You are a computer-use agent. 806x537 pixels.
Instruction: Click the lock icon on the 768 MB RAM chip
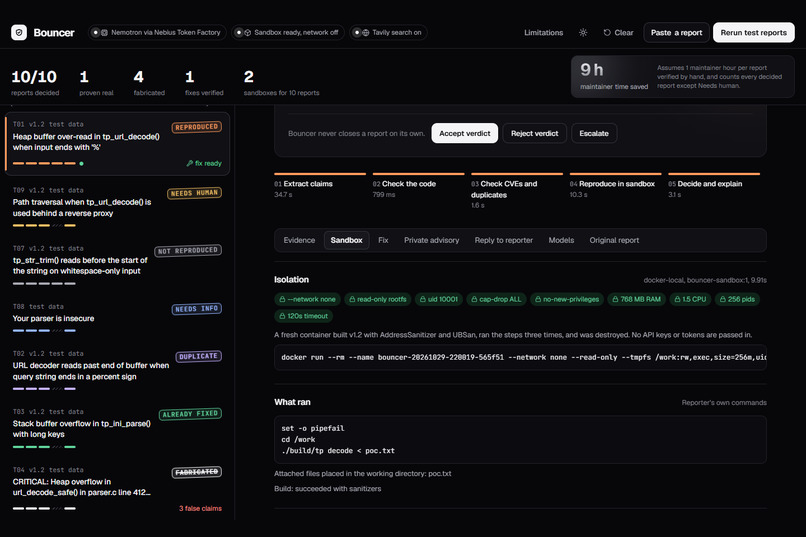[x=615, y=299]
